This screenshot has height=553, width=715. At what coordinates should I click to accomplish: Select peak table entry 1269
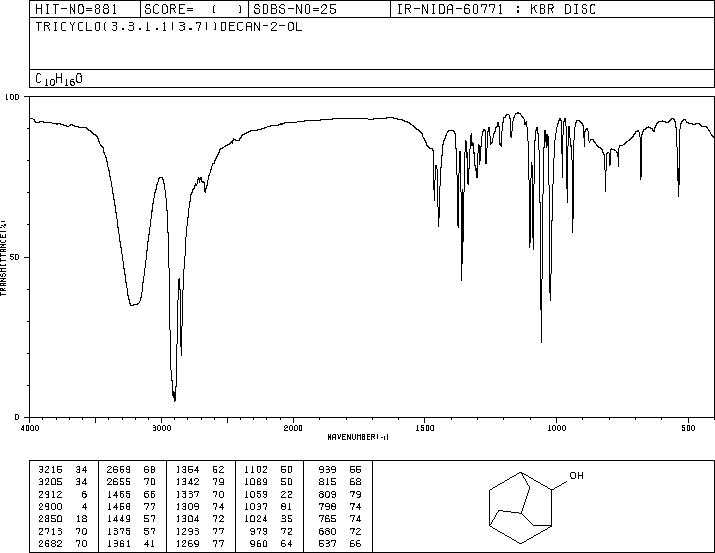187,544
